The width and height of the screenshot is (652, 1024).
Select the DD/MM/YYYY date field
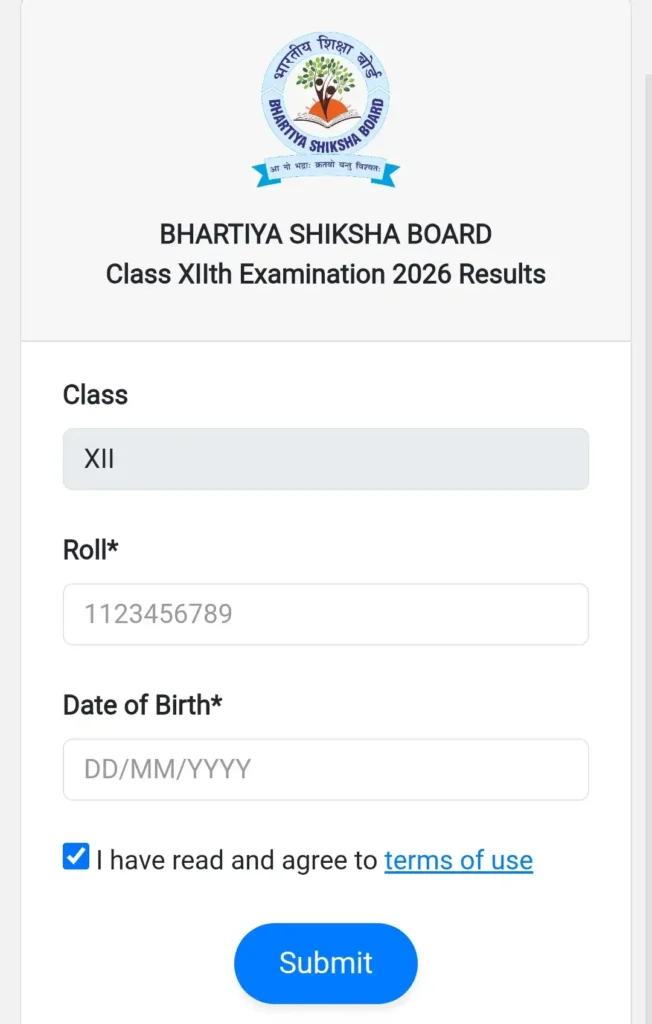point(325,769)
